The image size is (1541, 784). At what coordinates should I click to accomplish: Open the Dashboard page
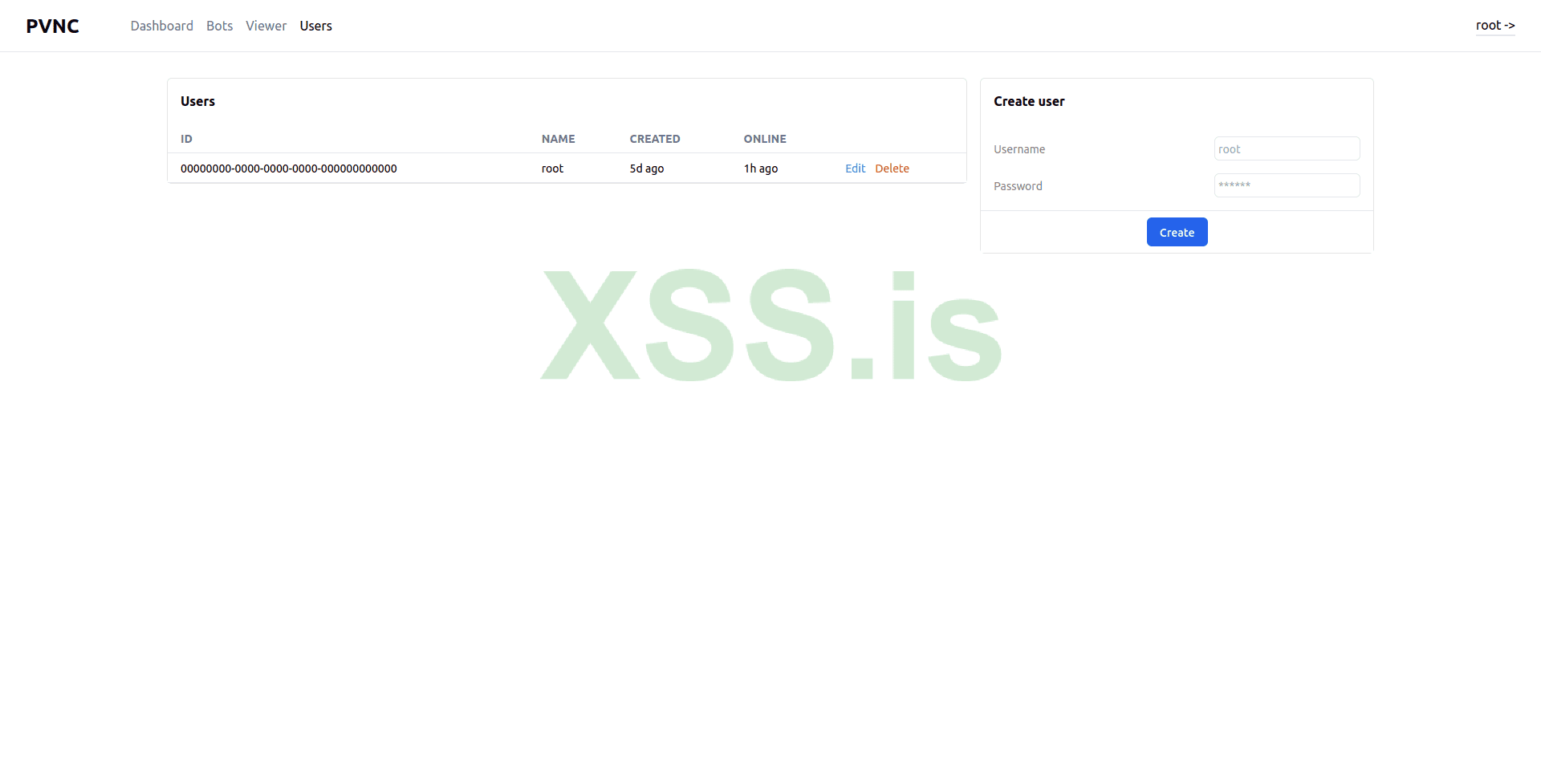pos(161,26)
